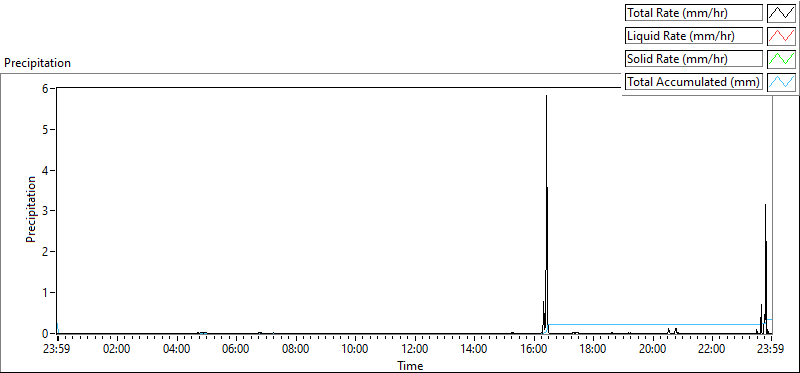
Task: Click the 10:00 time axis label
Action: click(356, 350)
